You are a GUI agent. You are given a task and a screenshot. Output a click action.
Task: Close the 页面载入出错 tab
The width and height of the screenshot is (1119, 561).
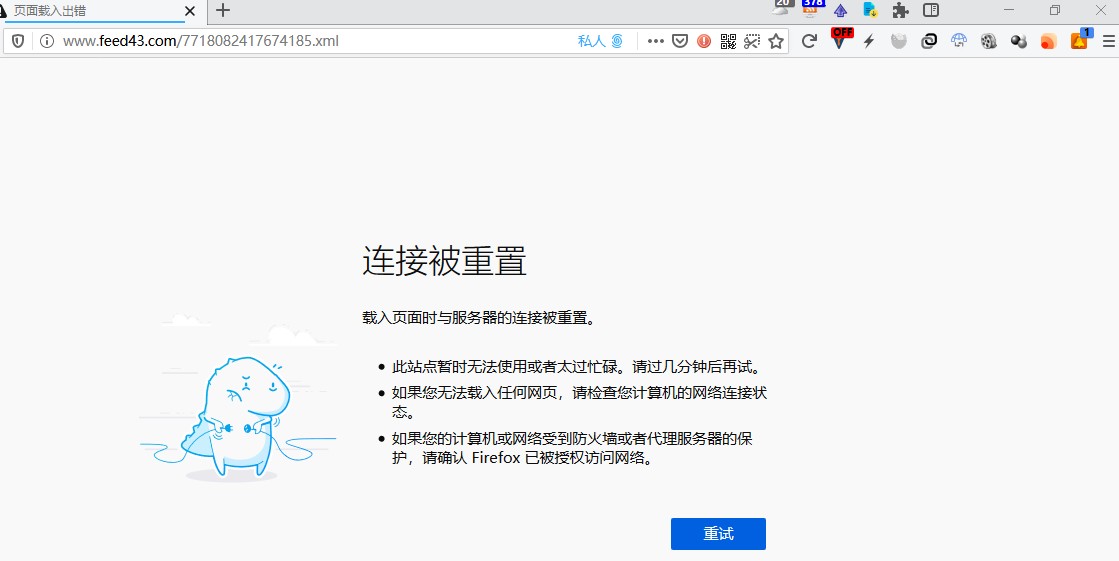(189, 11)
